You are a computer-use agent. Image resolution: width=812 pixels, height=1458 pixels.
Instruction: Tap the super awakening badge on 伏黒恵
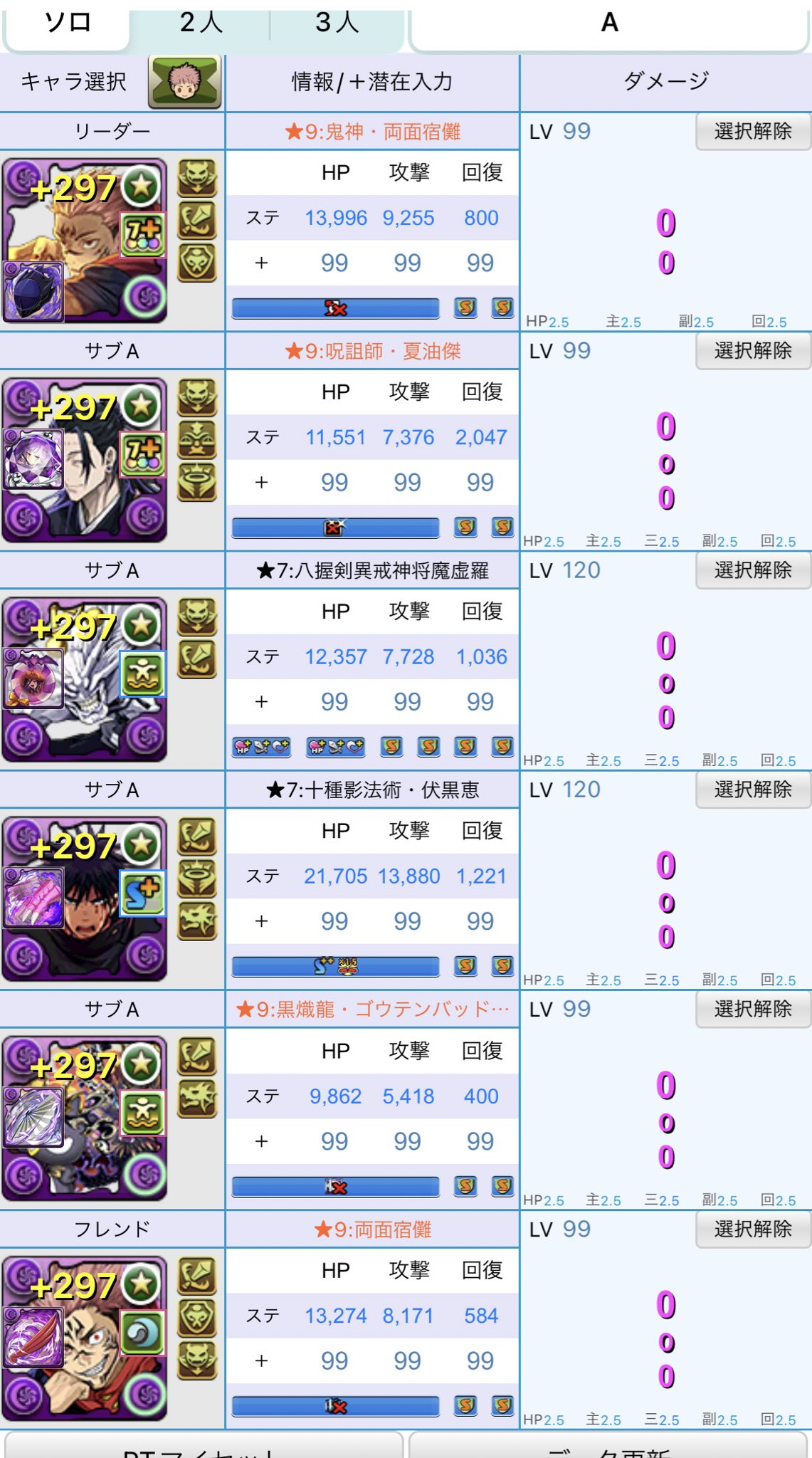click(x=142, y=893)
